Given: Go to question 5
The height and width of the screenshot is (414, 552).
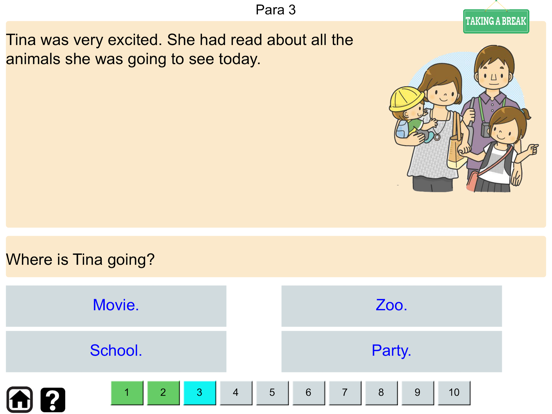Looking at the screenshot, I should (x=272, y=393).
